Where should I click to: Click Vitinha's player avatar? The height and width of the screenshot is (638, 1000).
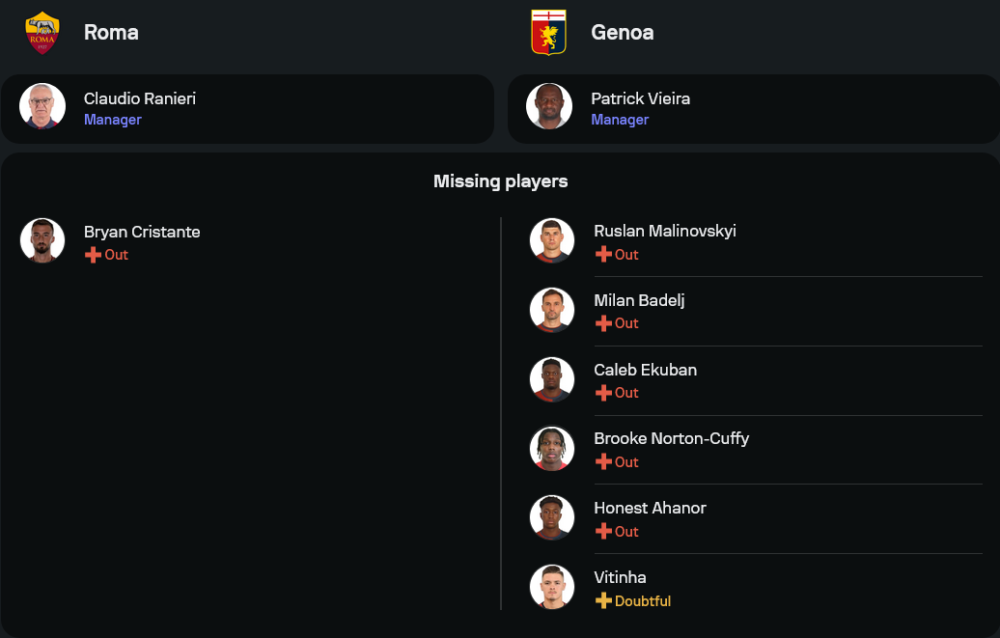pos(552,587)
